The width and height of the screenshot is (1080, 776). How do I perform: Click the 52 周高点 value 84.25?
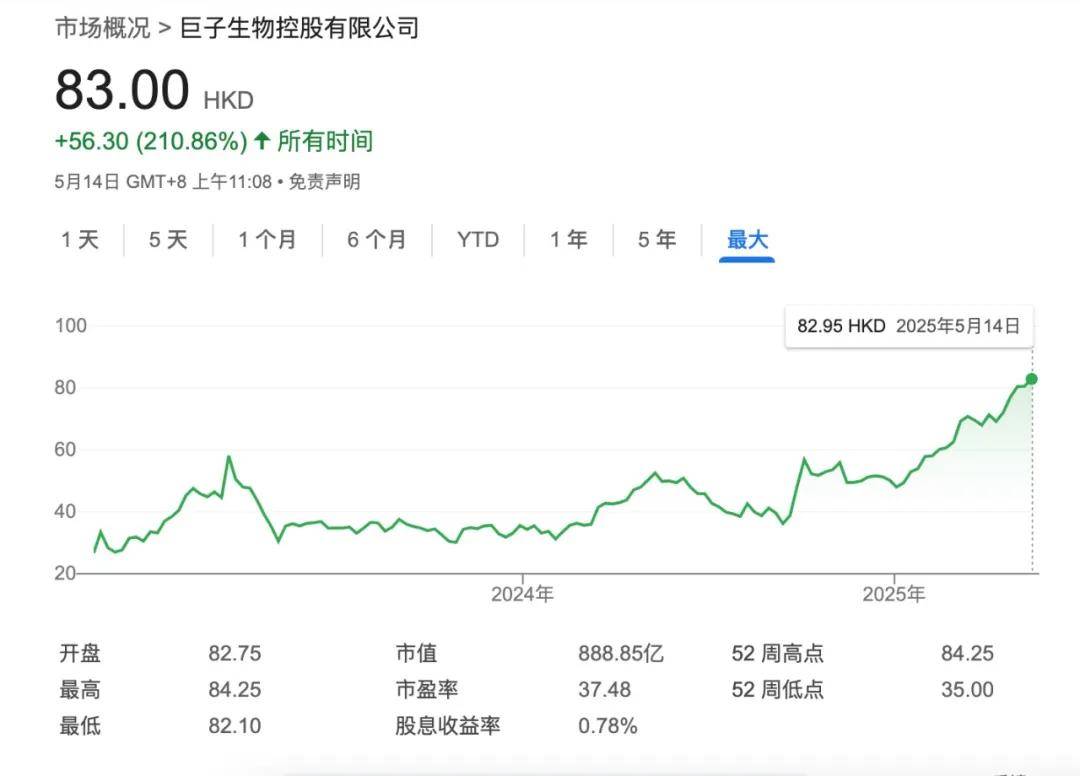967,653
